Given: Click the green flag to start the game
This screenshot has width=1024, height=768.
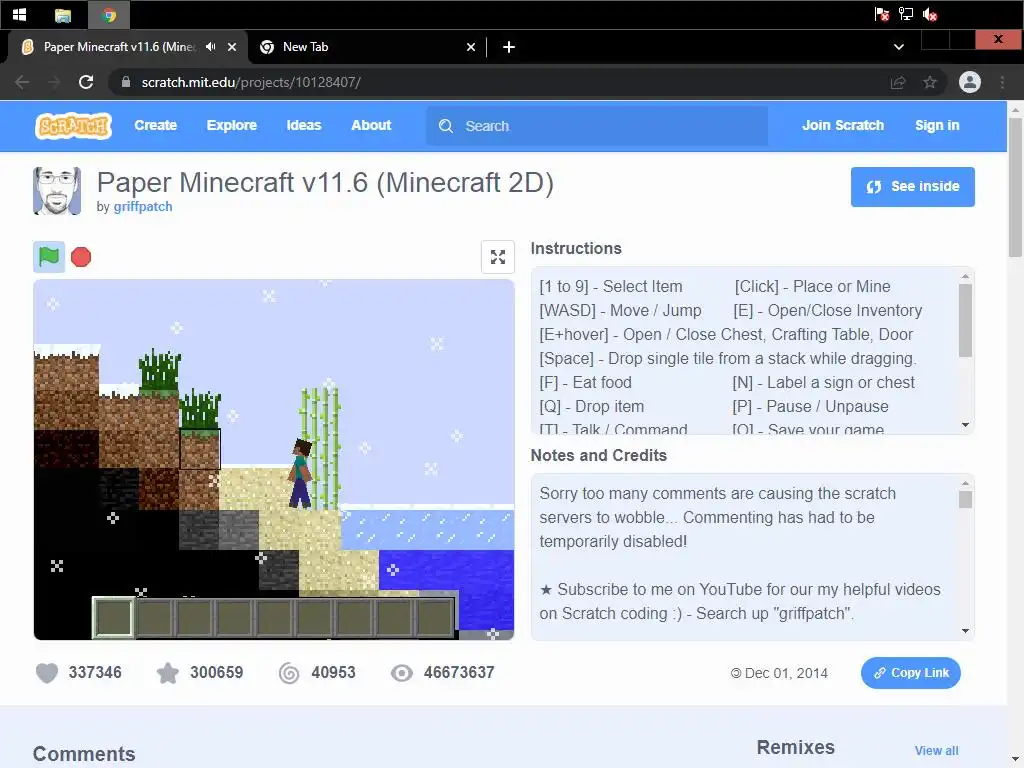Looking at the screenshot, I should pyautogui.click(x=49, y=257).
